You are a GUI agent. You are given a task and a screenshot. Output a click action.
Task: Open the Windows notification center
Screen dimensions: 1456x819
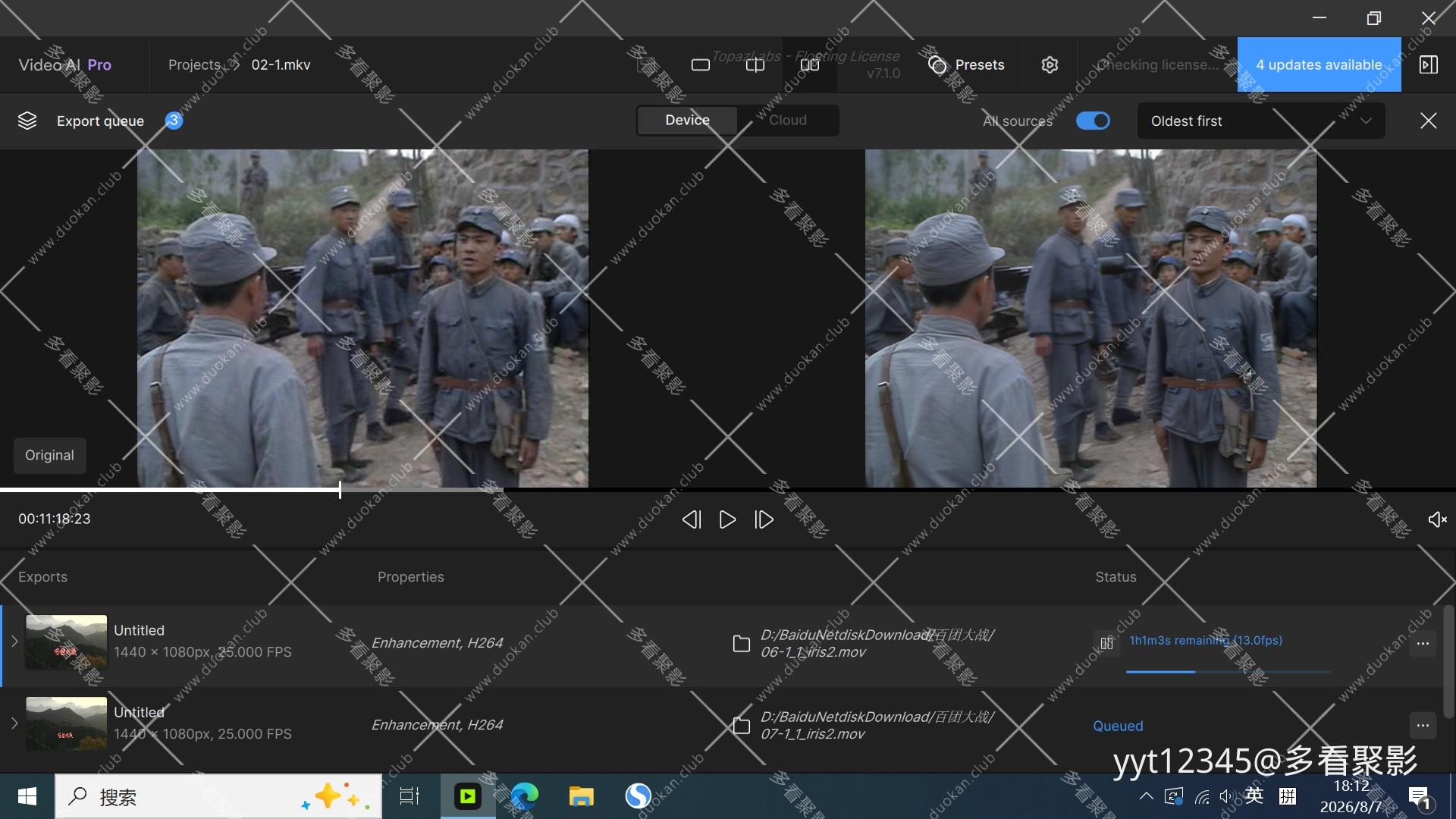(x=1420, y=797)
